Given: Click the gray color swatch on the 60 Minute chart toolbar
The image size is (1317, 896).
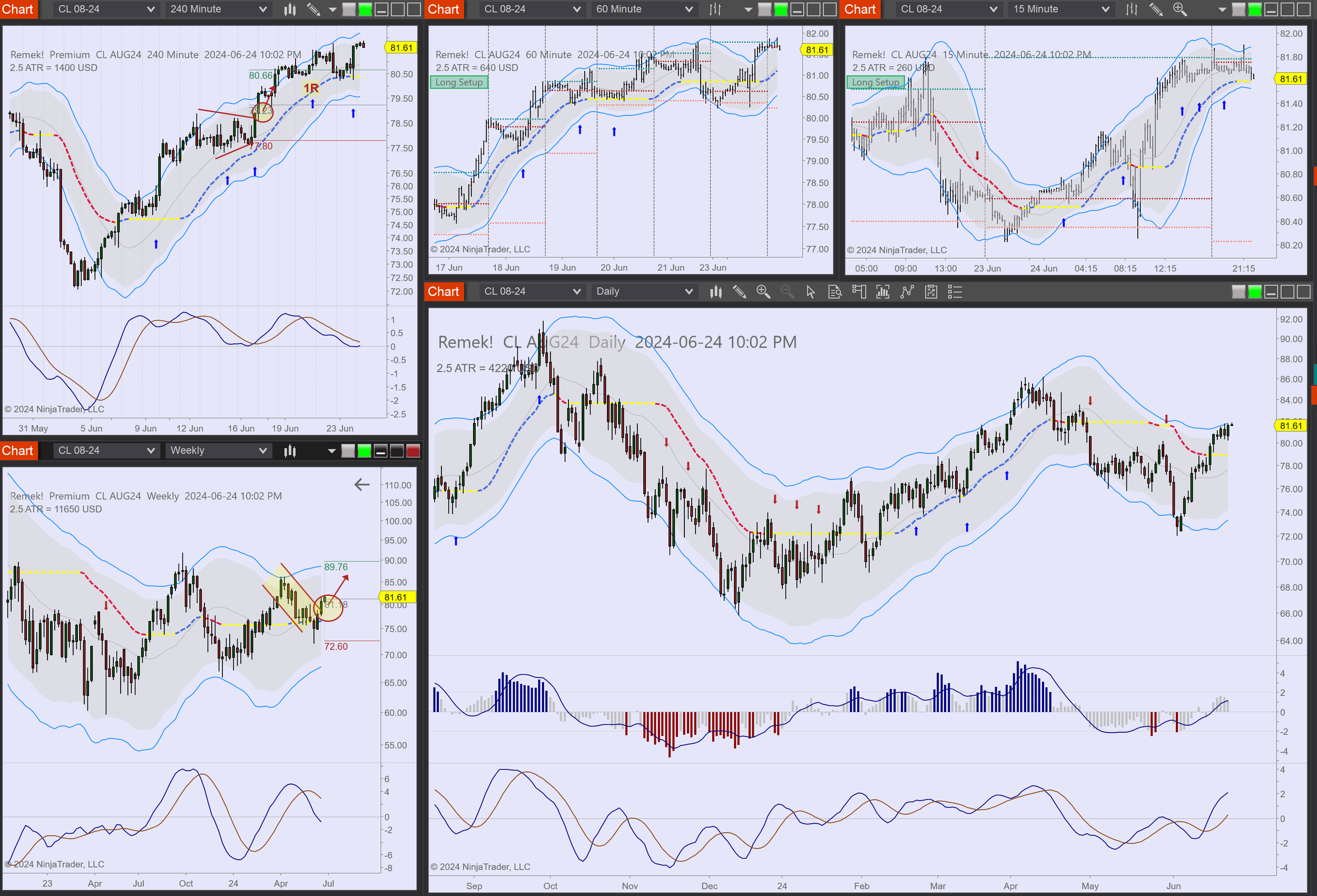Looking at the screenshot, I should 766,9.
